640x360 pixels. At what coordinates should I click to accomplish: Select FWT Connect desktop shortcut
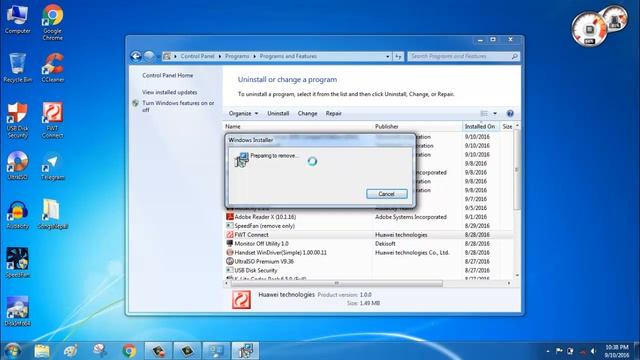tap(53, 120)
